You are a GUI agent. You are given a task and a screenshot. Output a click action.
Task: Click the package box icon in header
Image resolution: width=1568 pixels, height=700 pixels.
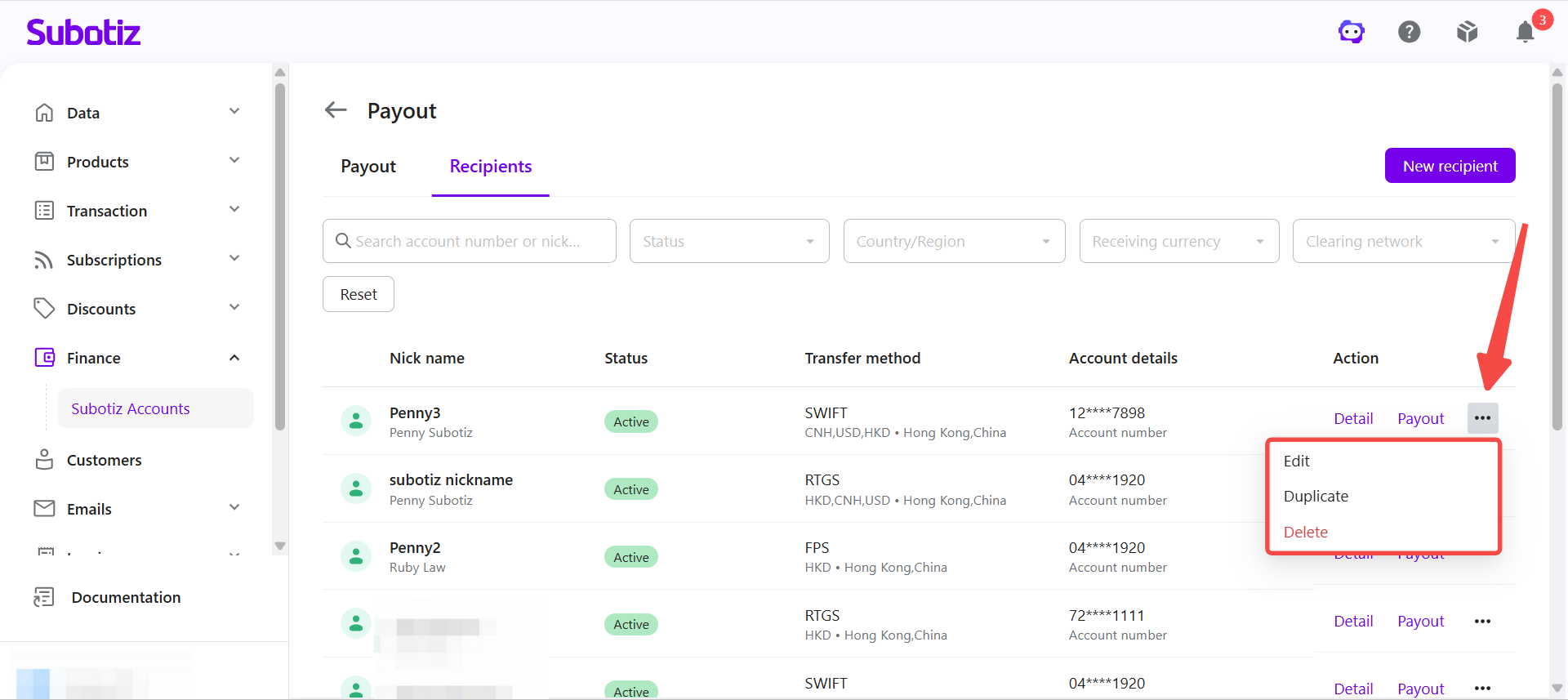[x=1468, y=32]
